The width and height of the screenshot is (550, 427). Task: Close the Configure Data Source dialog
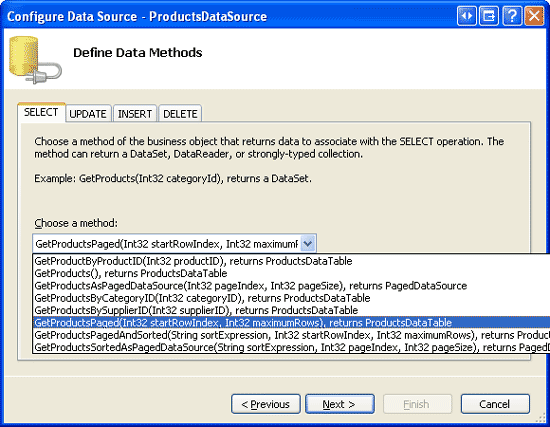click(534, 16)
